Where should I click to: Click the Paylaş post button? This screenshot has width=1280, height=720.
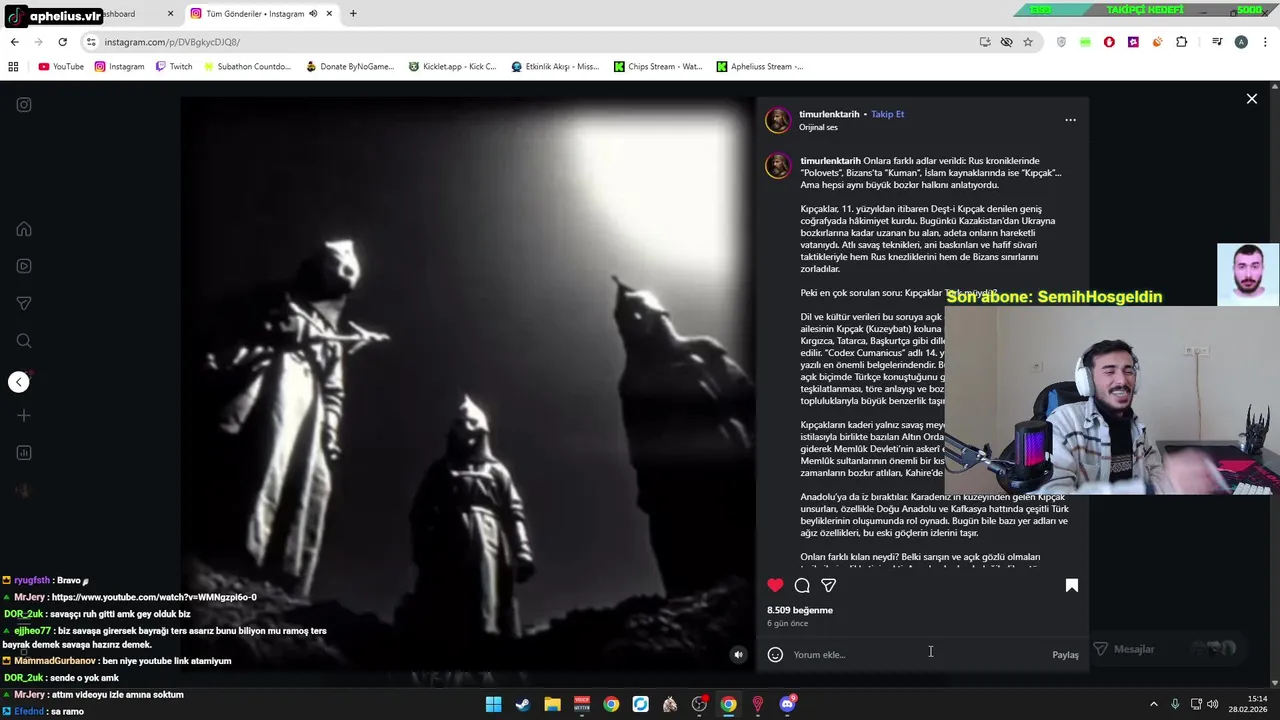point(1065,655)
